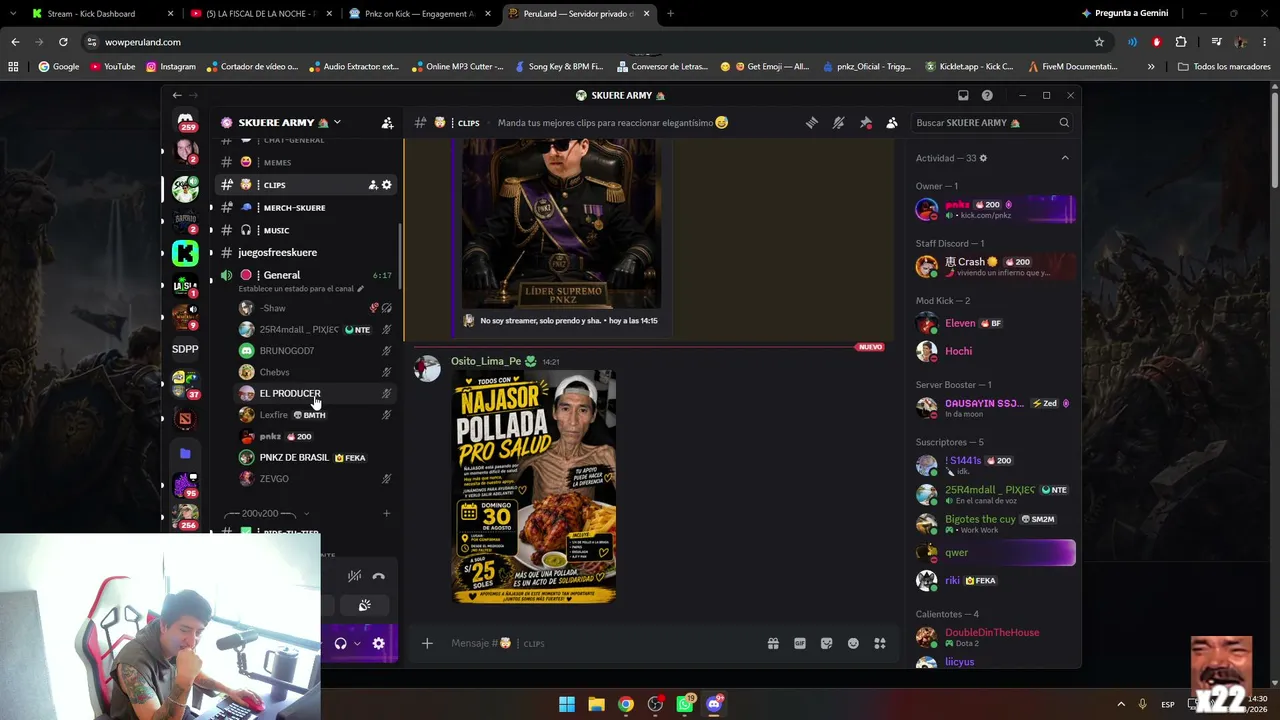Open the SDPP server in sidebar
The image size is (1280, 720).
click(x=185, y=349)
